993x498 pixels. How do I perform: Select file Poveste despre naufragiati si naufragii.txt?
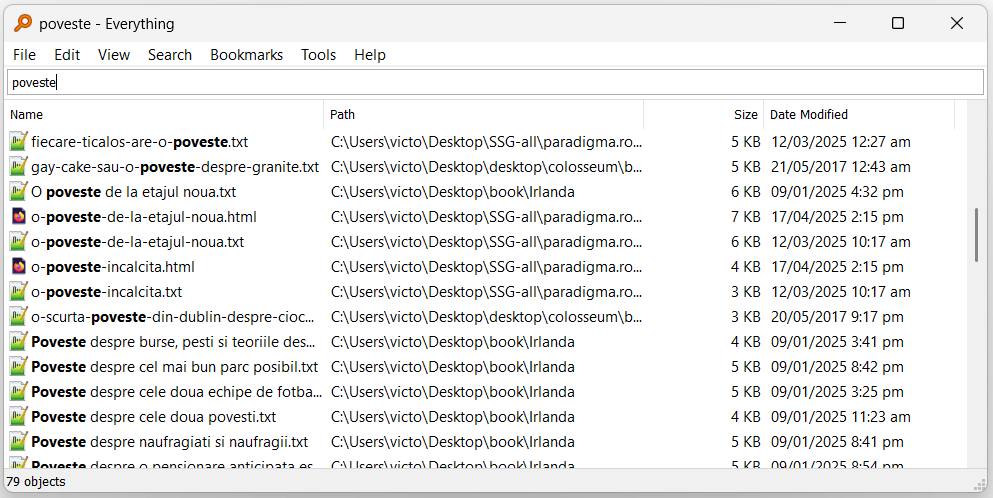coord(170,442)
